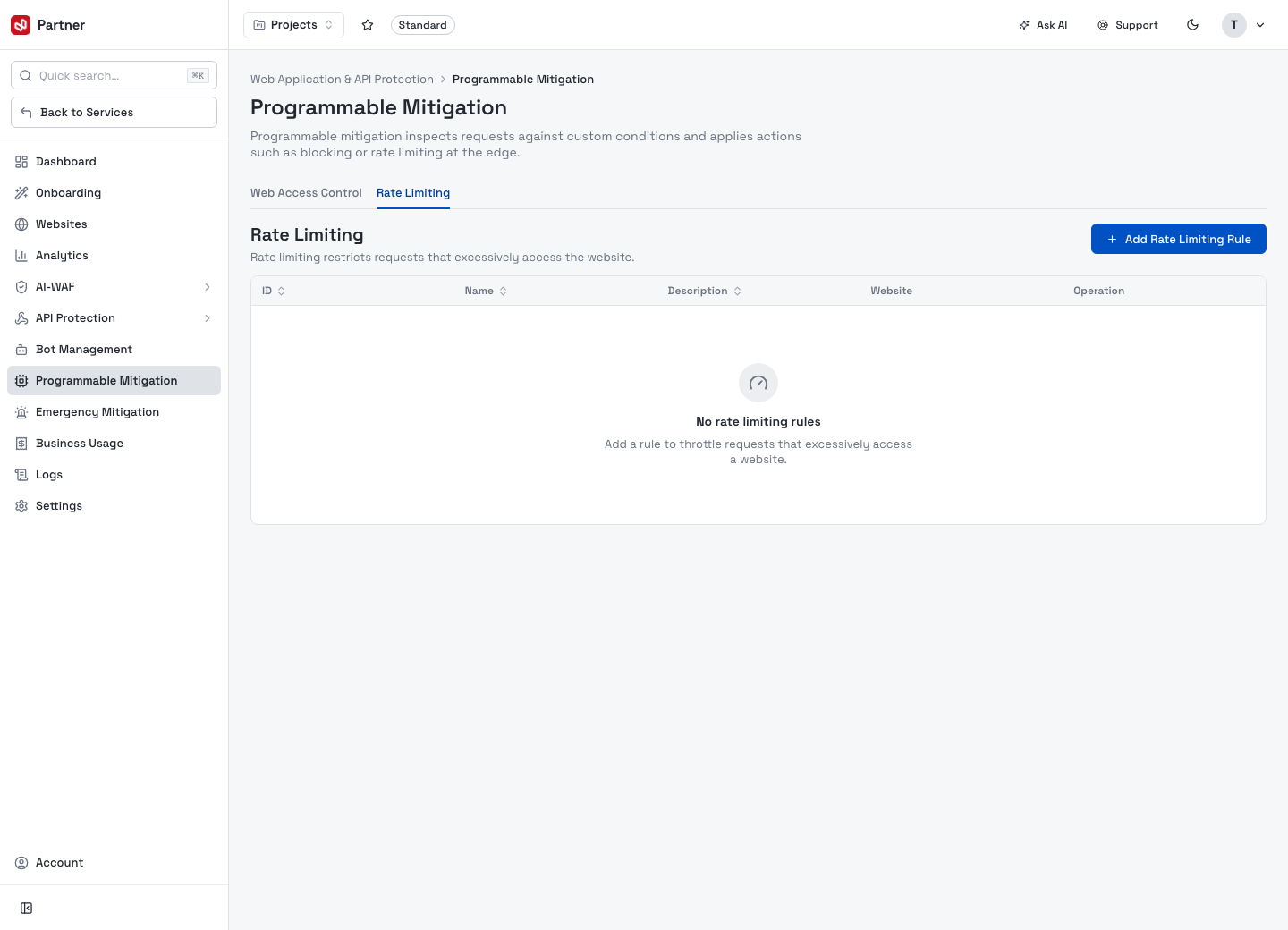Click the Support lifebuoy icon

(x=1103, y=25)
